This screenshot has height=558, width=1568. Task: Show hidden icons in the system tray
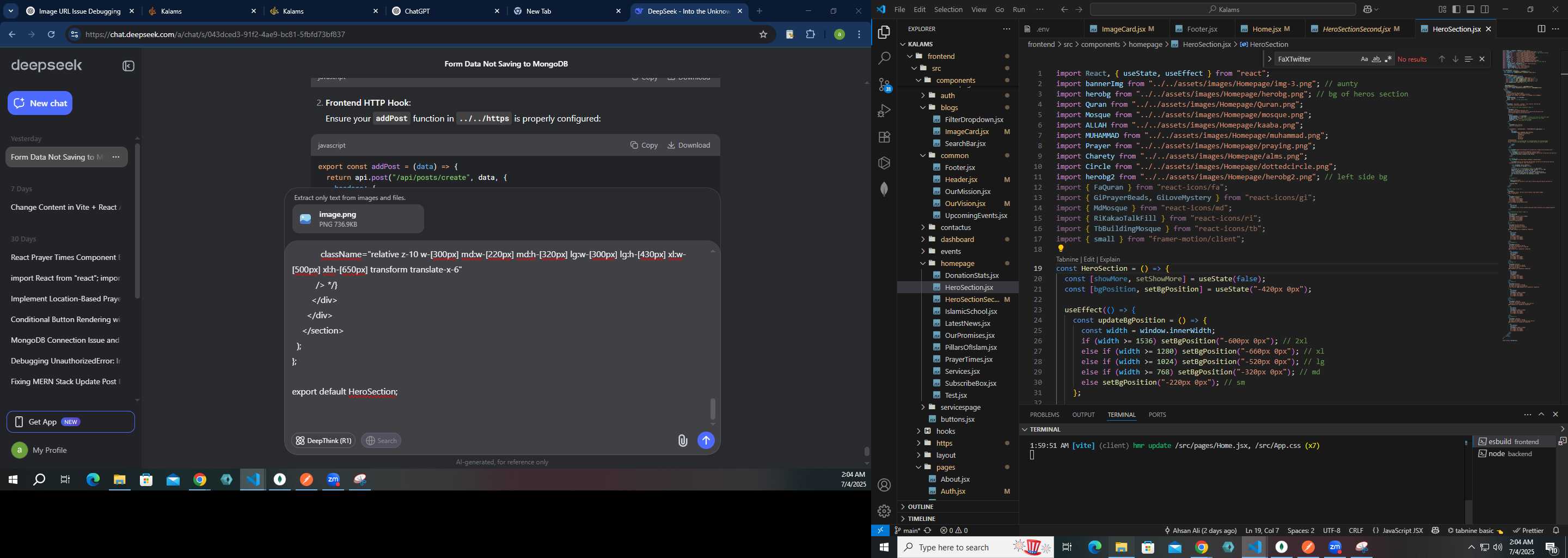[1471, 547]
